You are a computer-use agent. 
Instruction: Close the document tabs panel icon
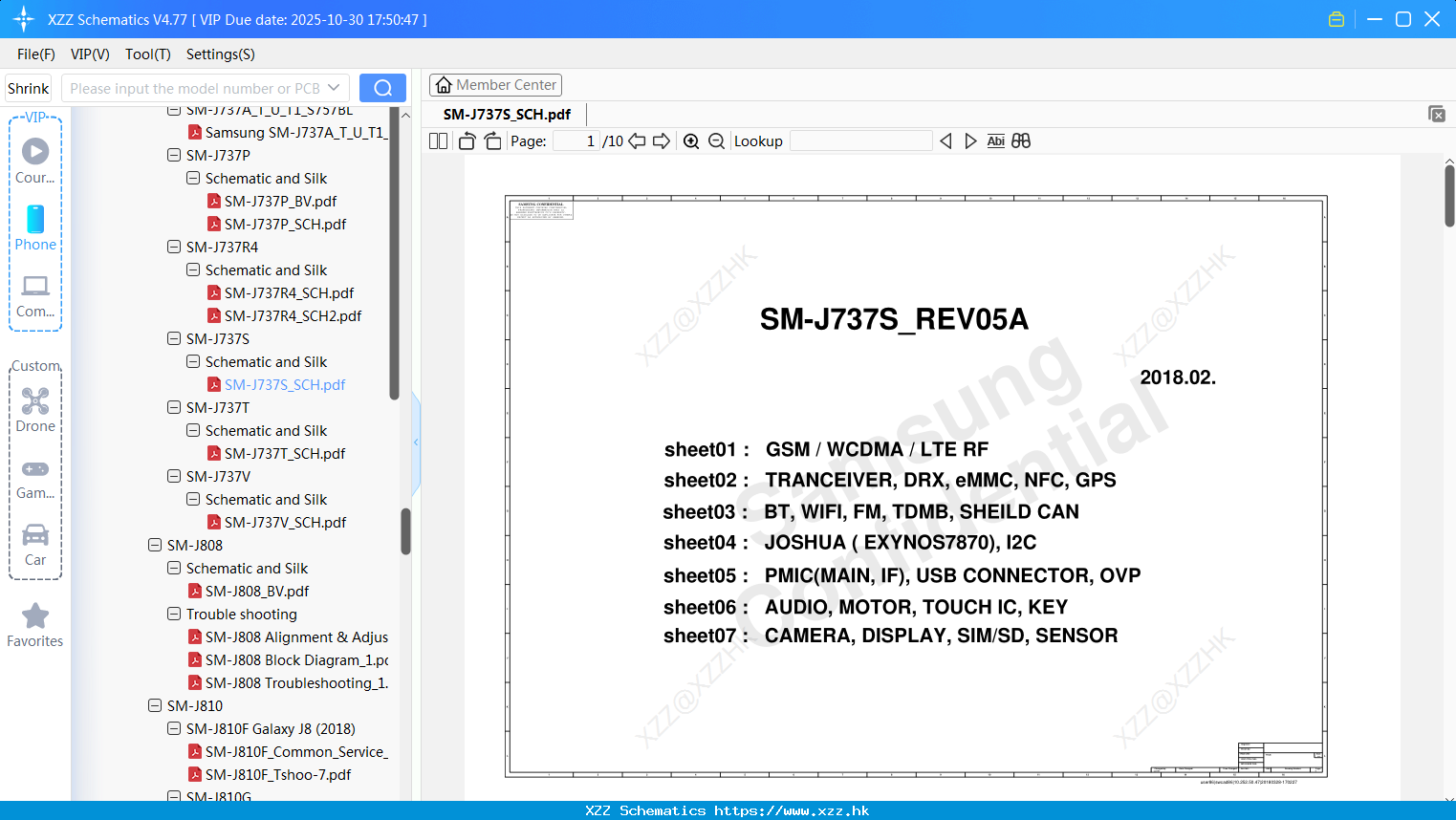[1437, 114]
